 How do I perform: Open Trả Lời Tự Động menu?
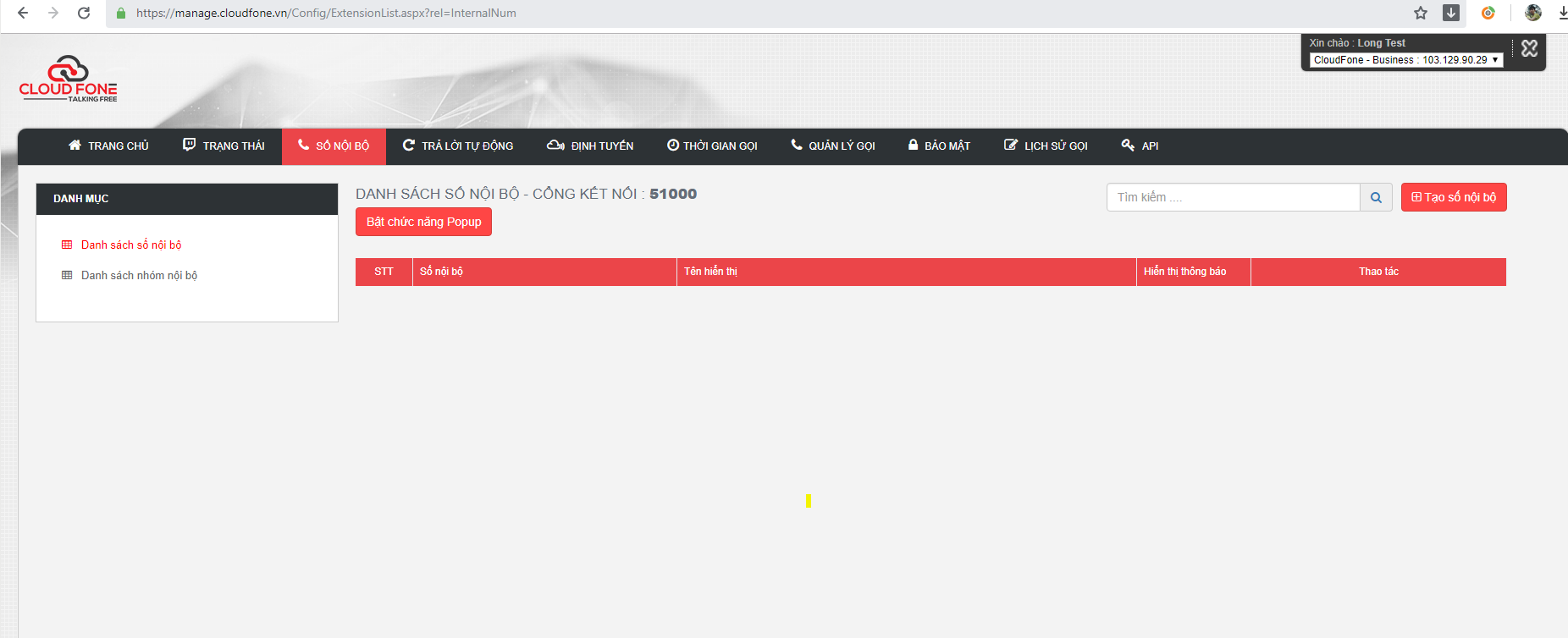(x=458, y=146)
